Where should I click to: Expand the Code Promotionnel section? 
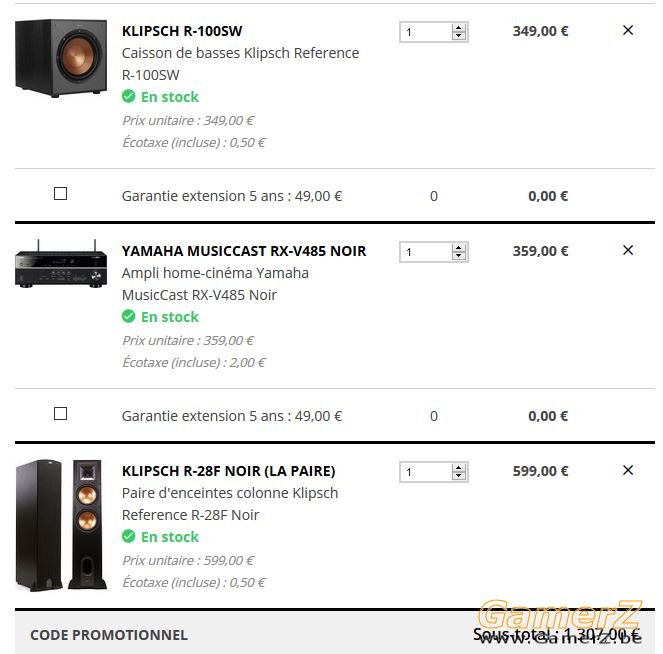[109, 635]
